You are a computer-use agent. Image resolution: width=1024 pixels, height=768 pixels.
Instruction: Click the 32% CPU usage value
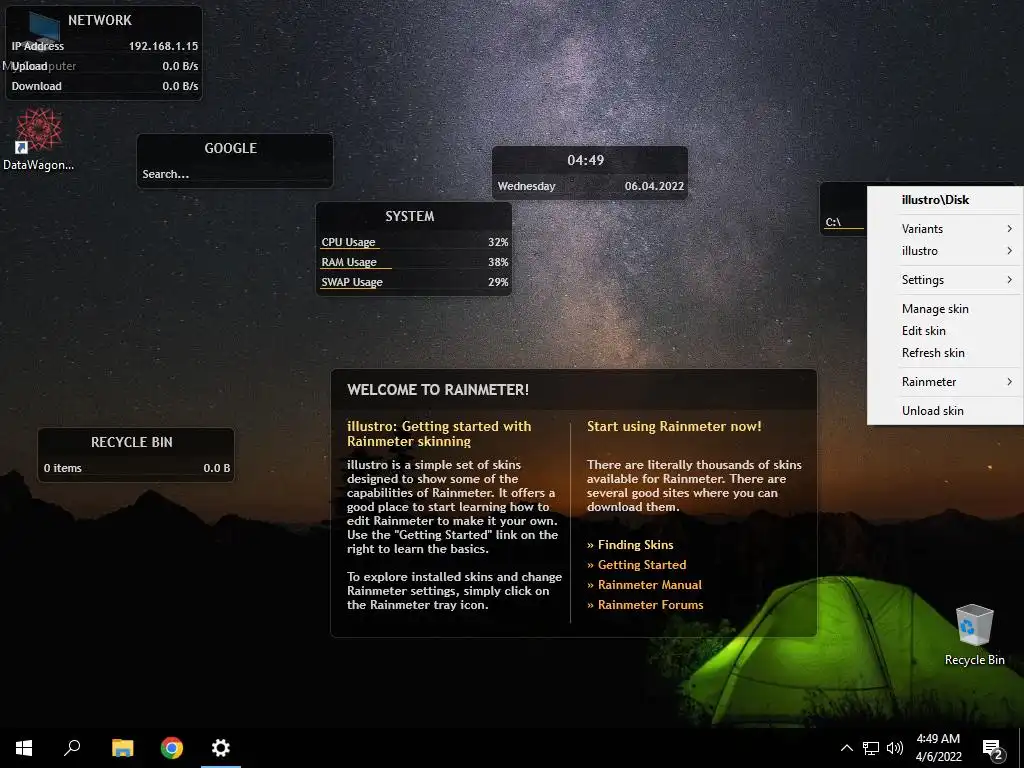tap(498, 242)
